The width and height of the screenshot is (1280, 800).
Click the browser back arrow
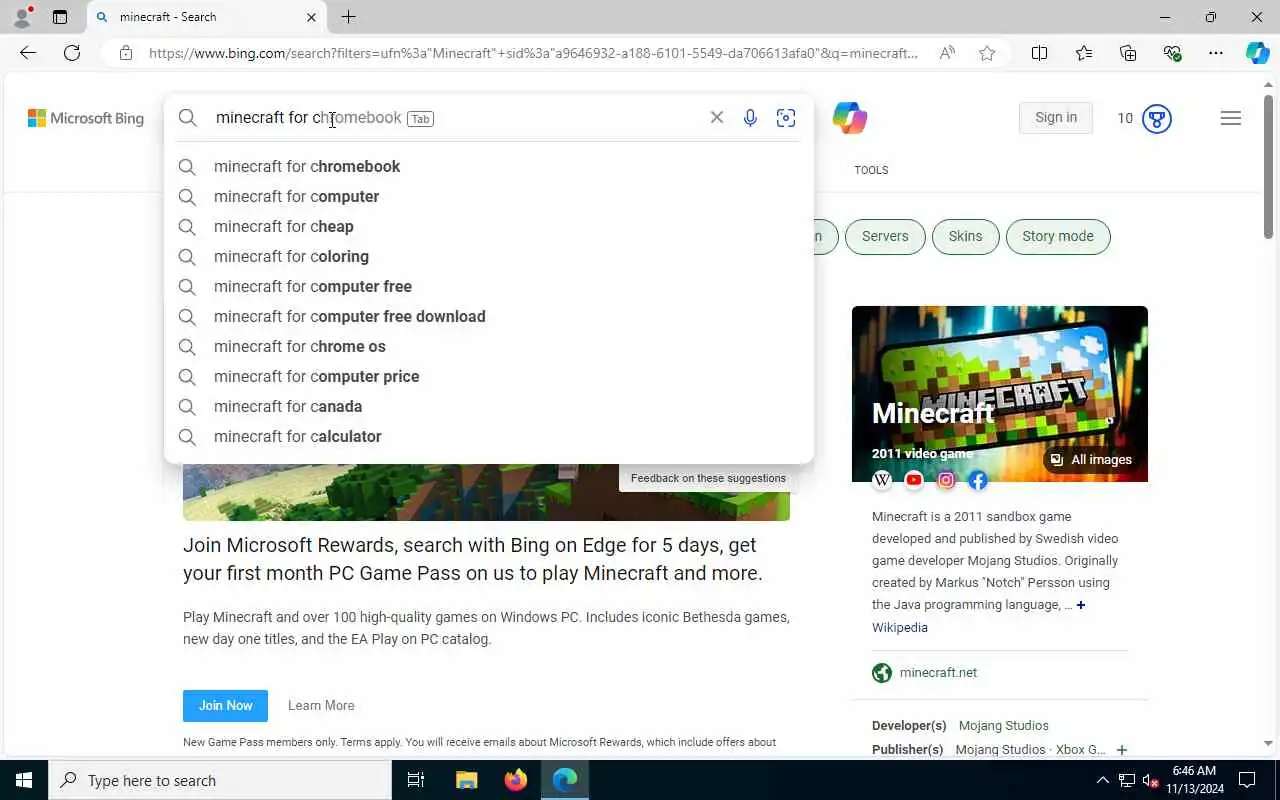28,53
